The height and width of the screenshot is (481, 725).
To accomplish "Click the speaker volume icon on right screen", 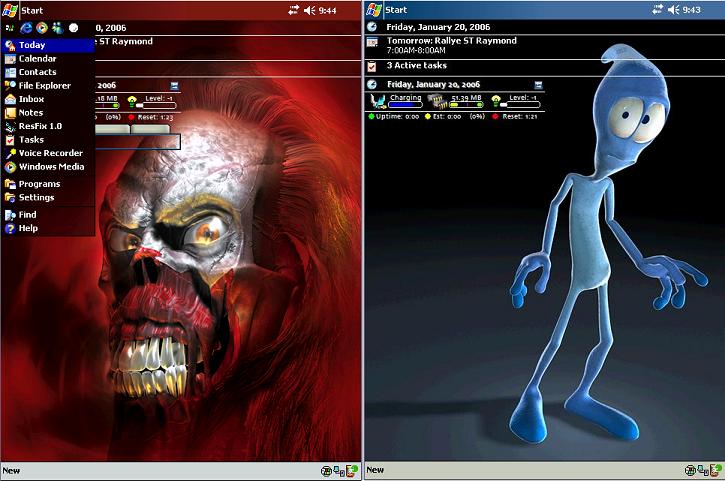I will [674, 9].
